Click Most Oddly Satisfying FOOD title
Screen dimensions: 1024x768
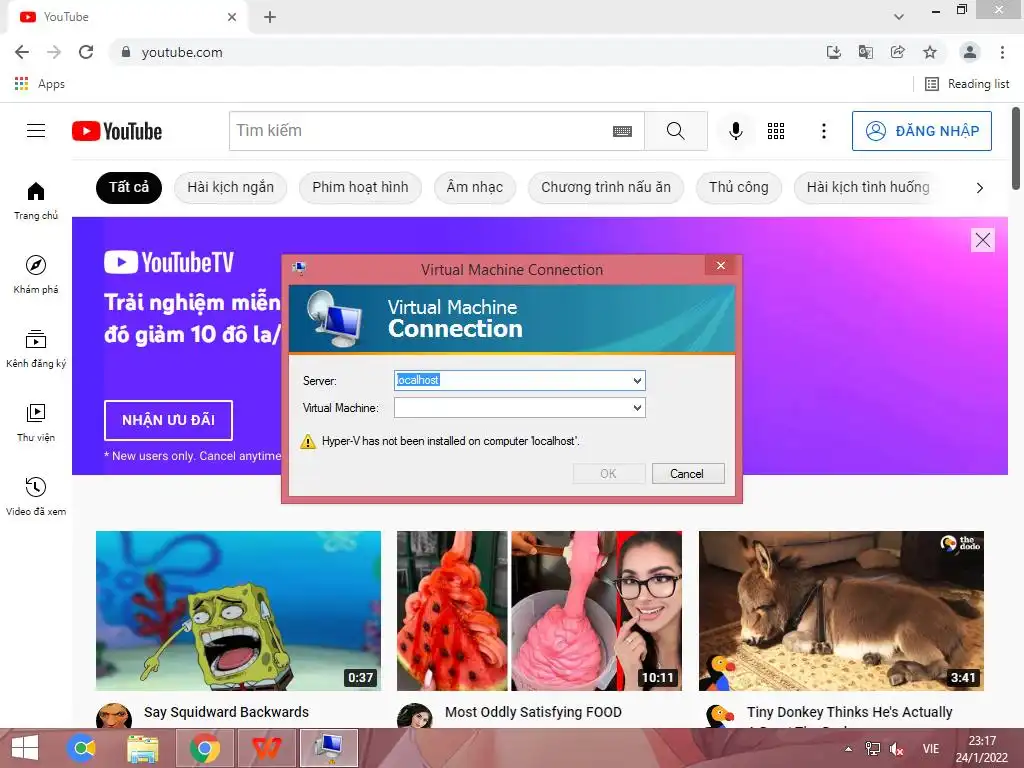point(533,712)
